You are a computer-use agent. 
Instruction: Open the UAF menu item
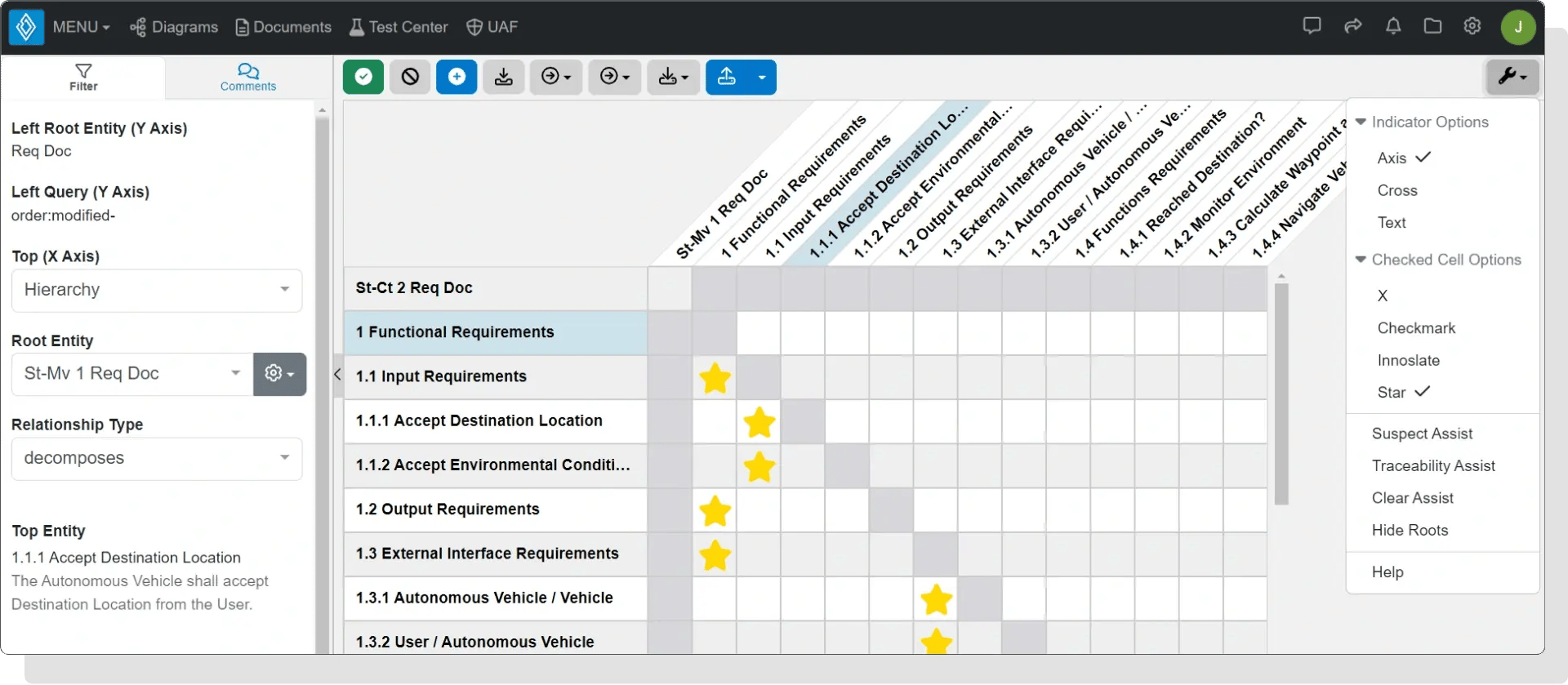492,27
